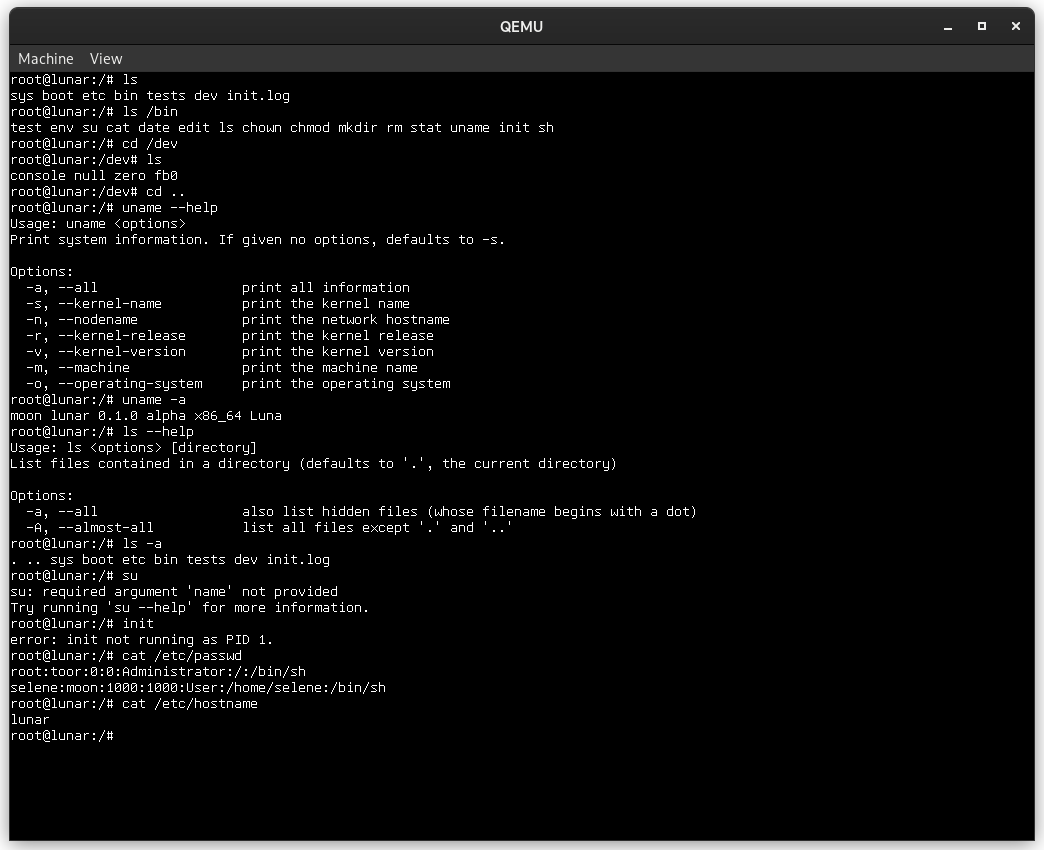Click the 'console null zero fb0' listing
The height and width of the screenshot is (850, 1044).
click(95, 176)
